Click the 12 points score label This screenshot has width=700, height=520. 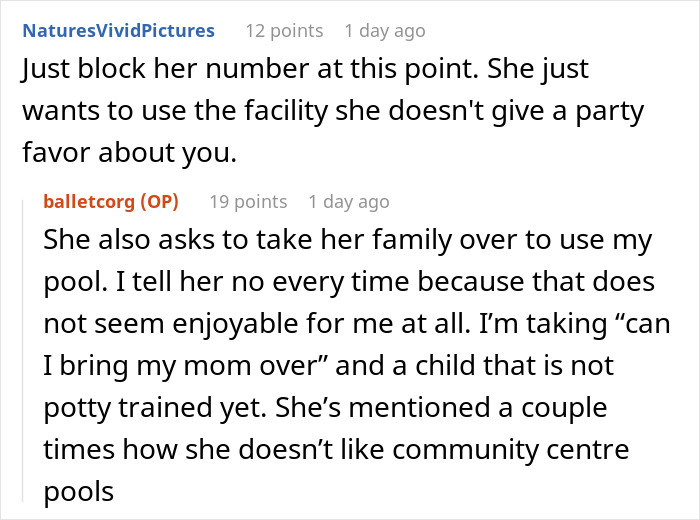tap(284, 30)
